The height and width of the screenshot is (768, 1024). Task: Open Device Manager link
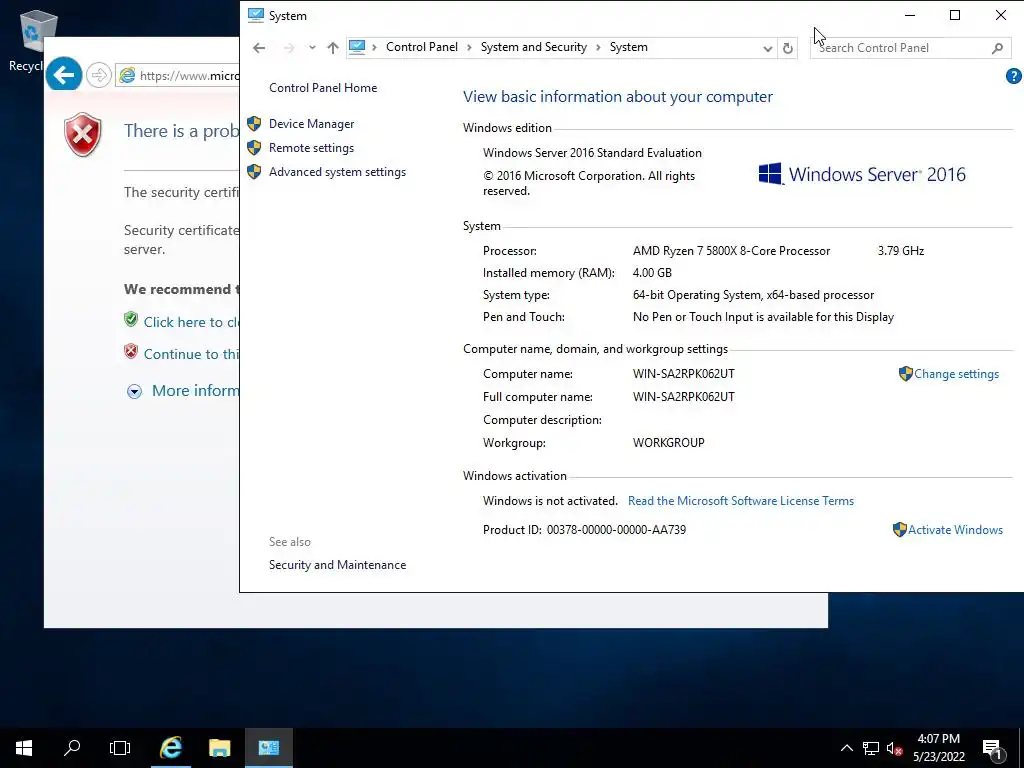[312, 124]
